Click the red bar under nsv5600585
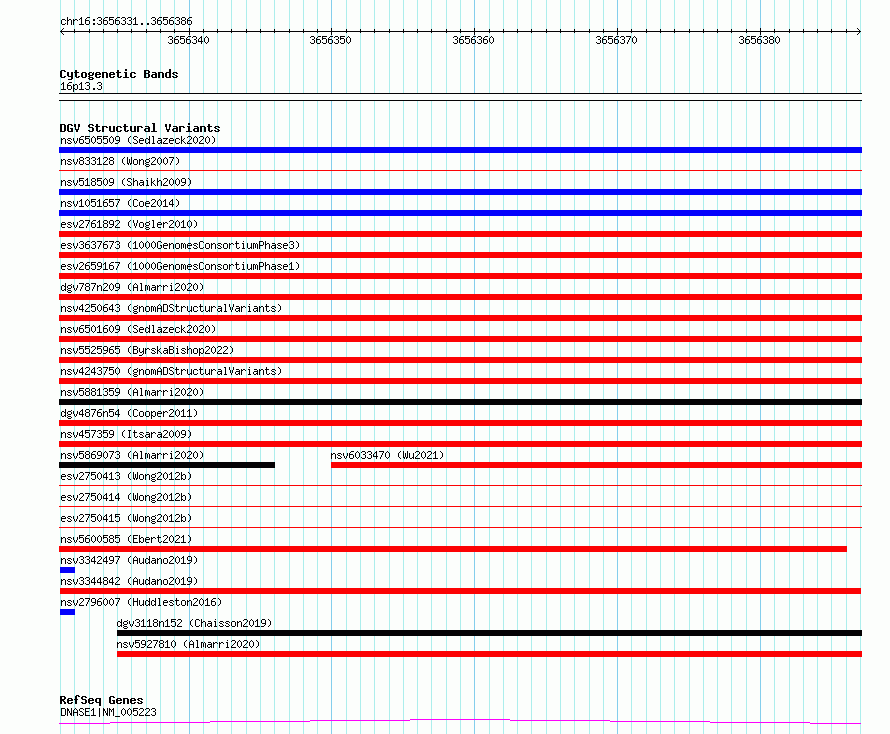The height and width of the screenshot is (734, 890). [x=453, y=549]
